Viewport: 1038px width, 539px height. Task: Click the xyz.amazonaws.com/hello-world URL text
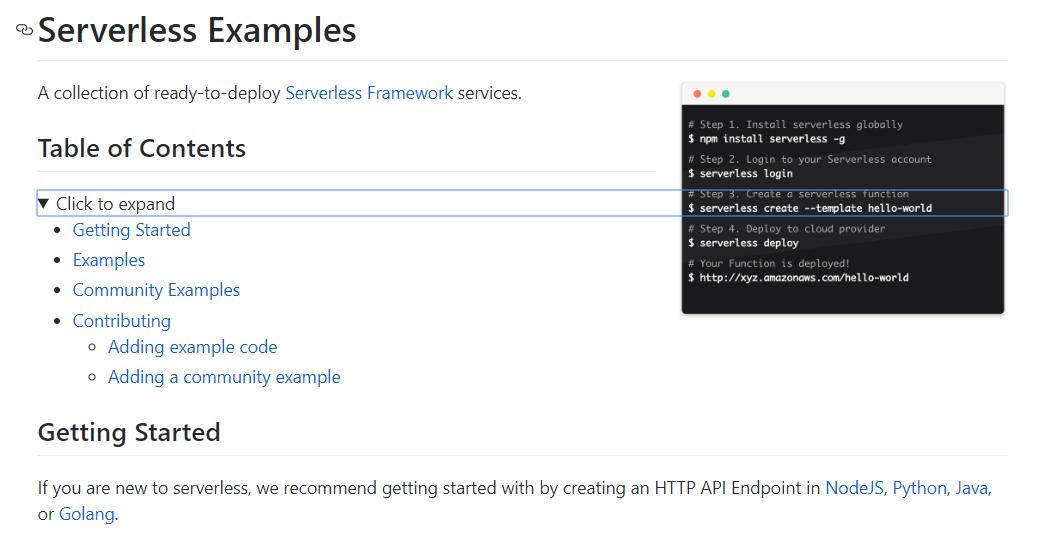(804, 277)
